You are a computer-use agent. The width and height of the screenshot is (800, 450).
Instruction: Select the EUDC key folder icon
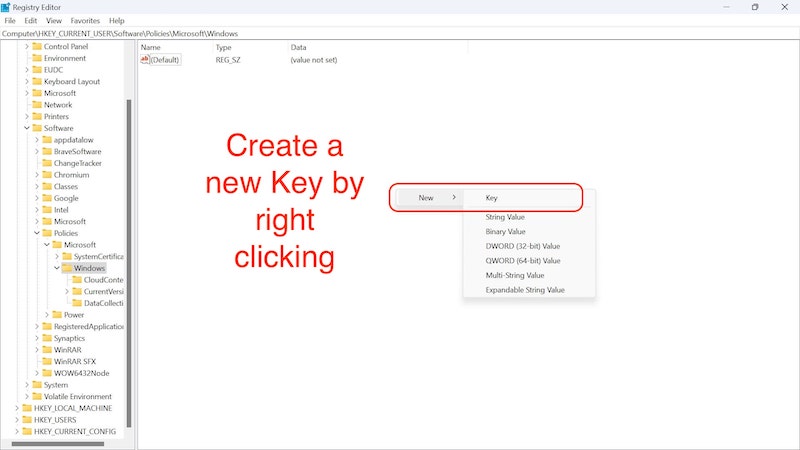pyautogui.click(x=37, y=70)
